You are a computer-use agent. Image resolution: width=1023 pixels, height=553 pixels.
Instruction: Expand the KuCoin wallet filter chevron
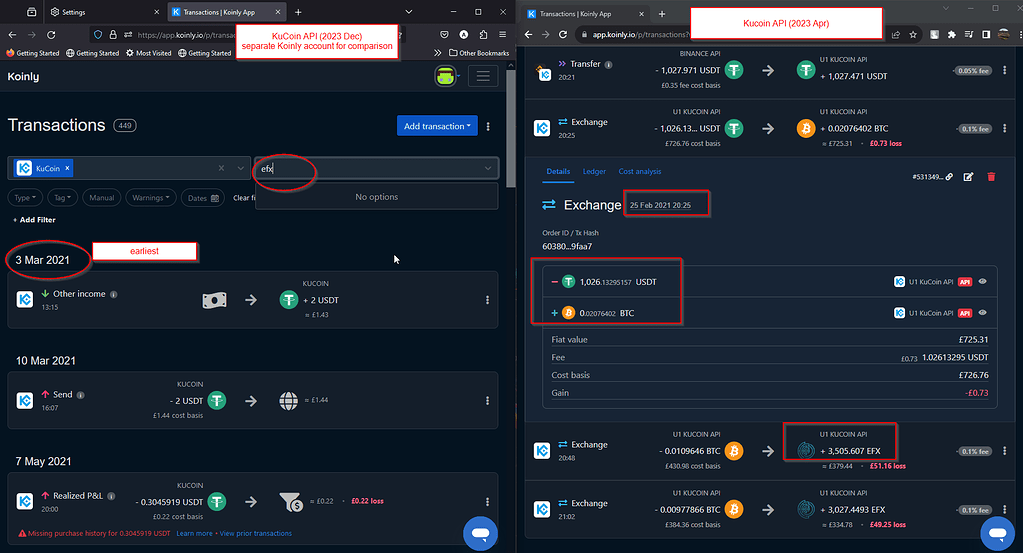(241, 168)
